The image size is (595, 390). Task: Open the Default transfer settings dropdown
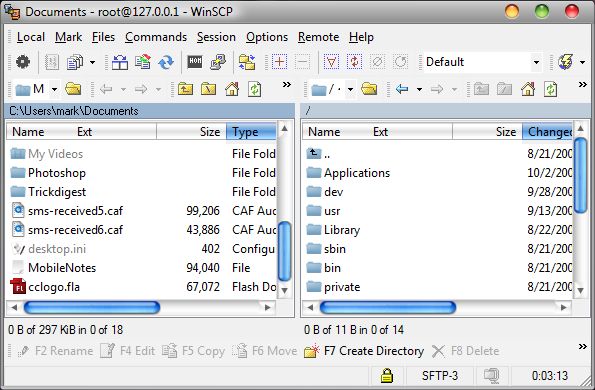point(536,62)
